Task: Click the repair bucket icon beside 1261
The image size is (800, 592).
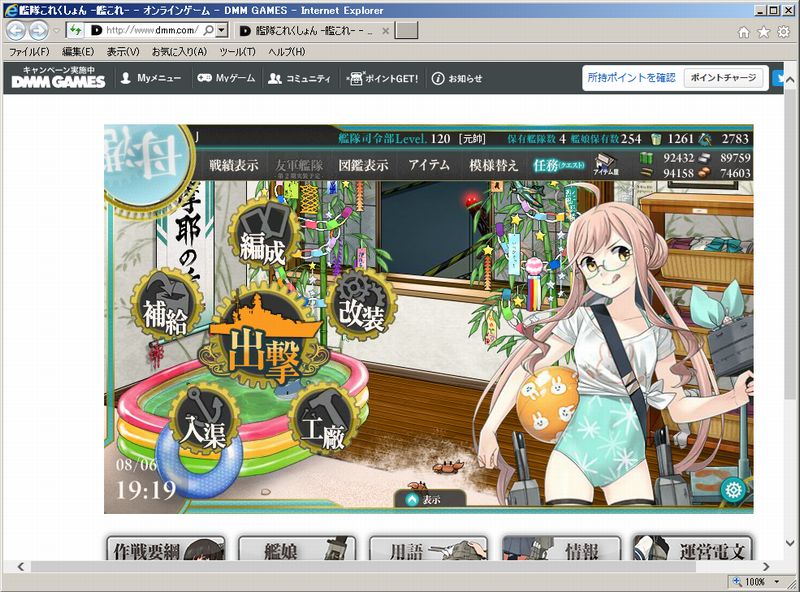Action: [x=656, y=139]
